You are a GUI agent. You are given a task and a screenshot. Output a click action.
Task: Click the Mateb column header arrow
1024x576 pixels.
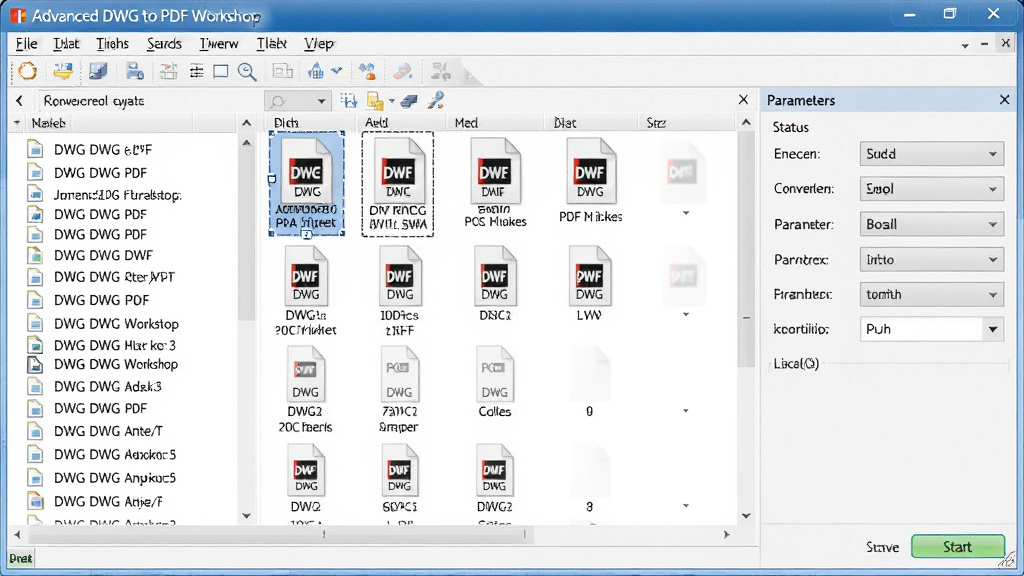[x=17, y=123]
